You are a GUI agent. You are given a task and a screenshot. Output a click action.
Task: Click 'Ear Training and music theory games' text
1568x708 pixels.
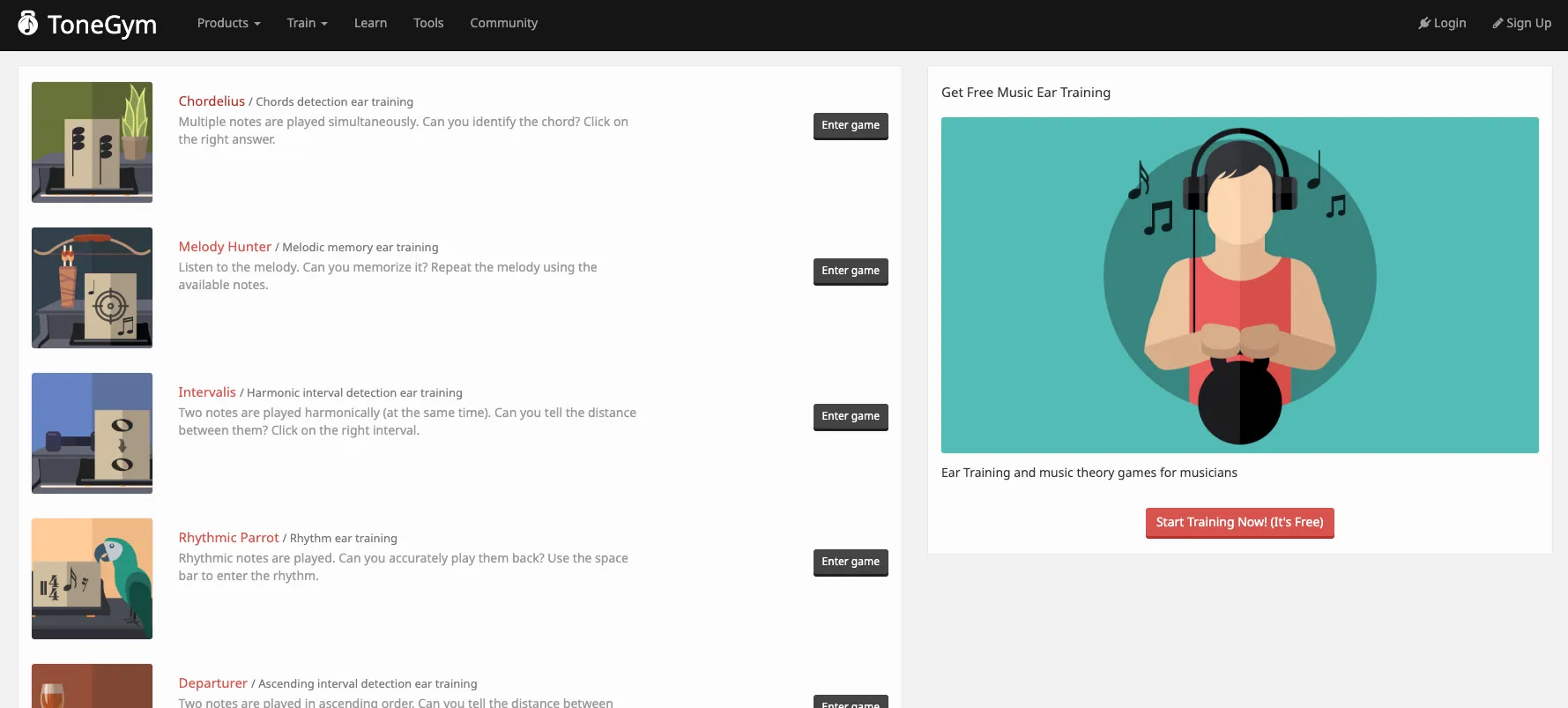[1089, 473]
